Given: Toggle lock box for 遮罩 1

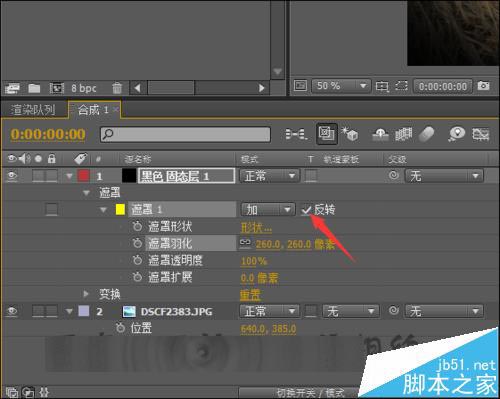Looking at the screenshot, I should (x=51, y=210).
